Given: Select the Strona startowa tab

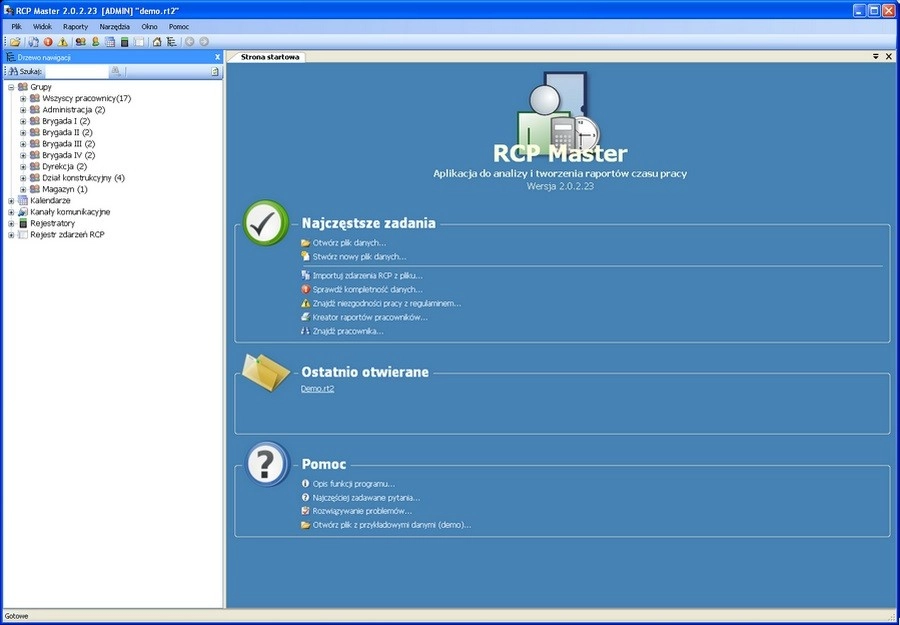Looking at the screenshot, I should pos(269,57).
